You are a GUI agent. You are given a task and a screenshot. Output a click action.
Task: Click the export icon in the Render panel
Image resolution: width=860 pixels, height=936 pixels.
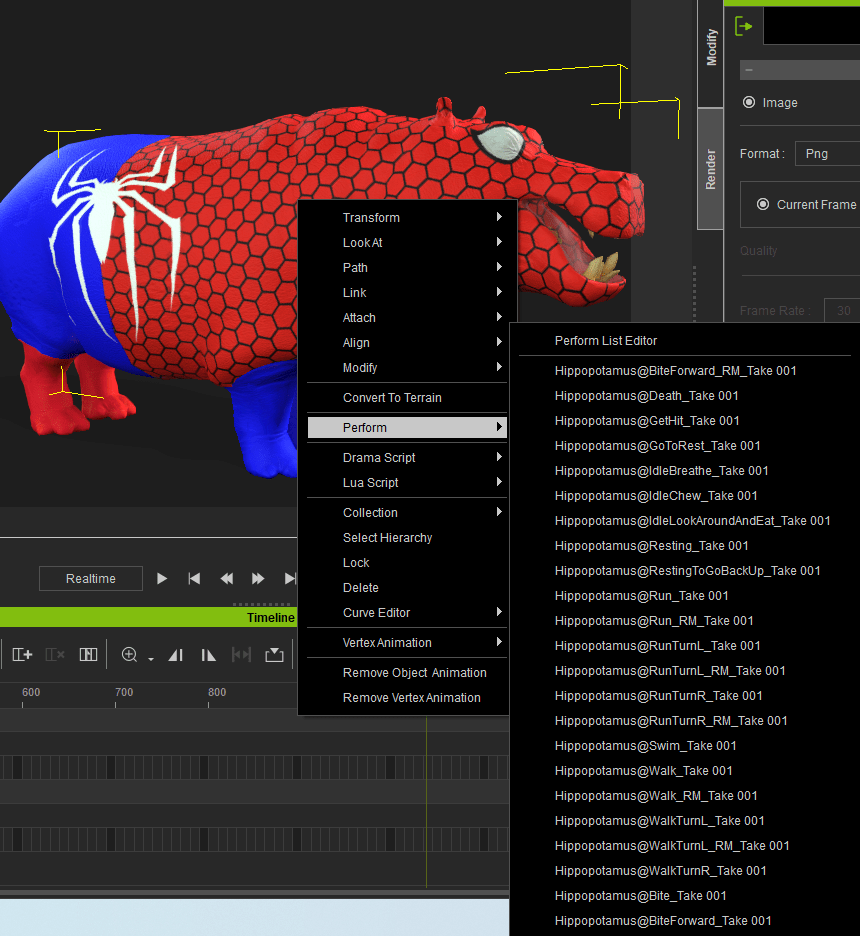tap(743, 27)
